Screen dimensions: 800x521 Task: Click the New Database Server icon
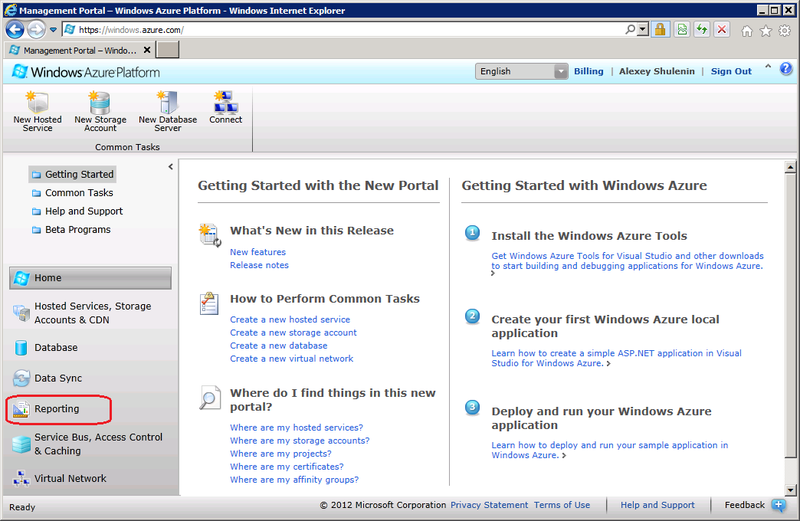pyautogui.click(x=167, y=102)
